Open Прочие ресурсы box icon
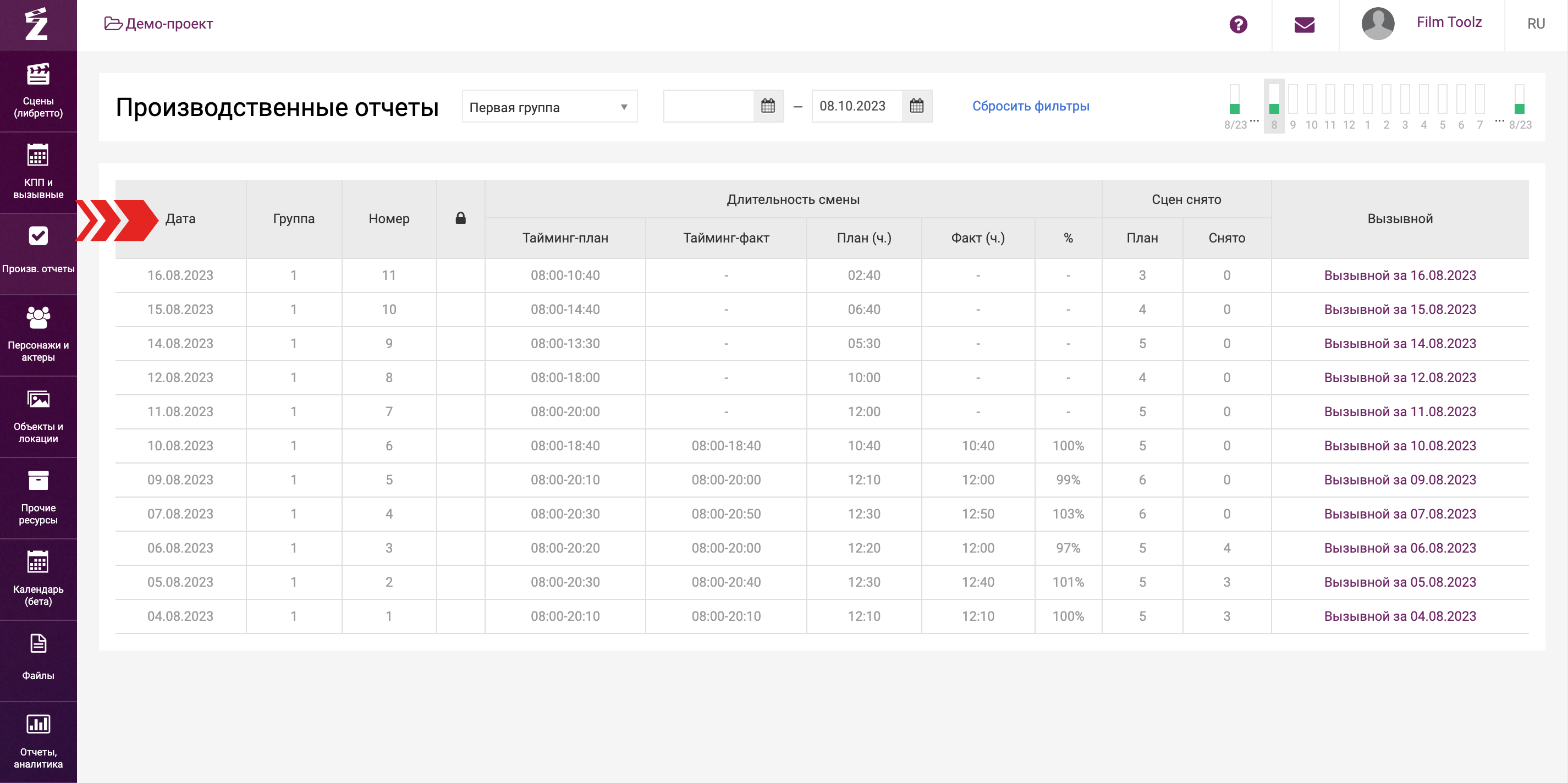This screenshot has width=1568, height=783. tap(38, 481)
